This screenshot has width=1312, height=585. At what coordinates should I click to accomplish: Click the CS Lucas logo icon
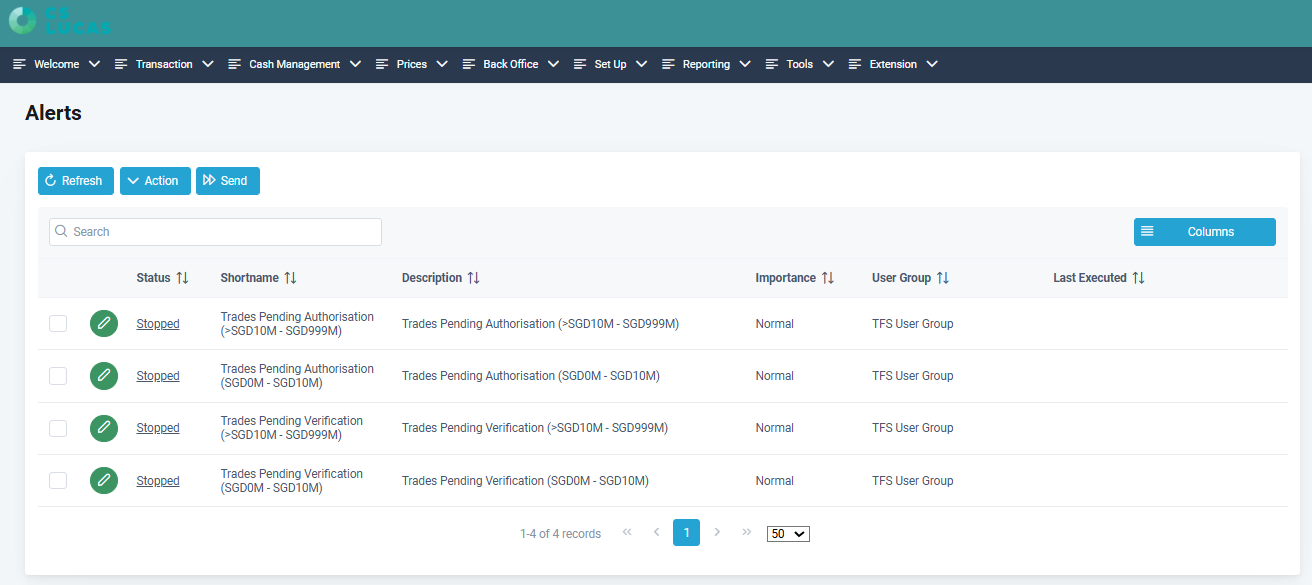(22, 20)
